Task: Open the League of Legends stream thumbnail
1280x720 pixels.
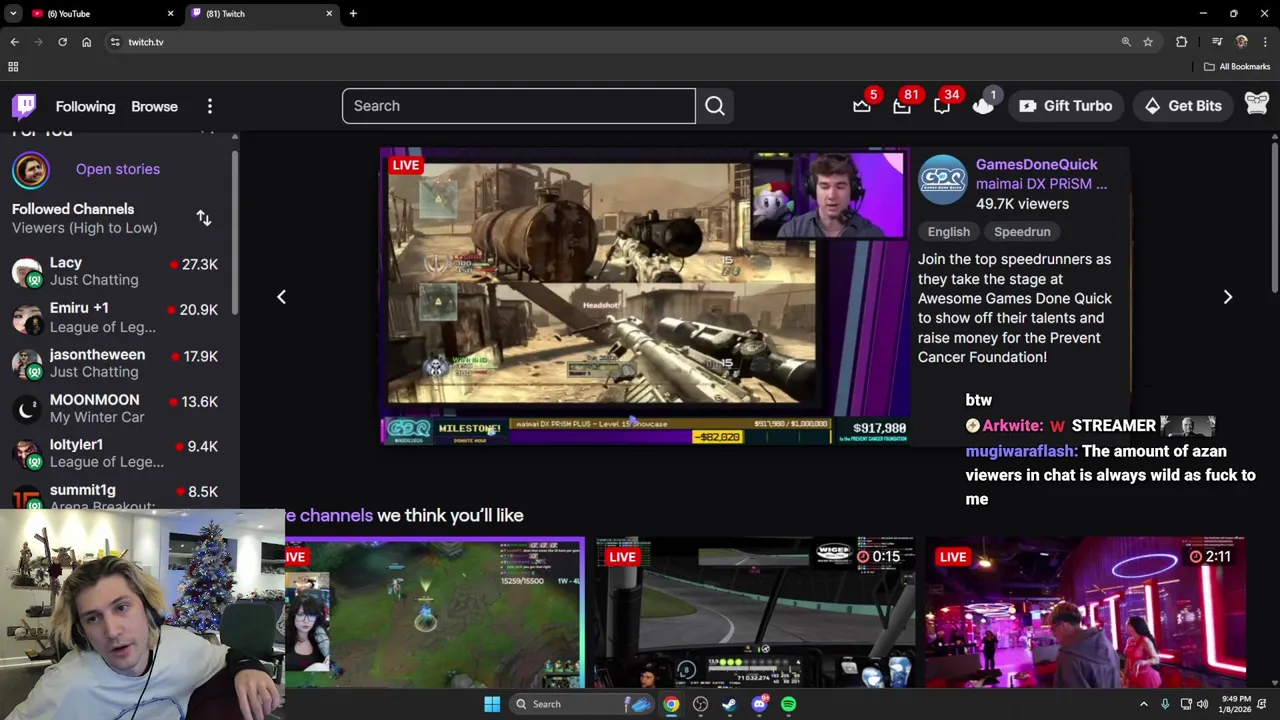Action: point(434,613)
